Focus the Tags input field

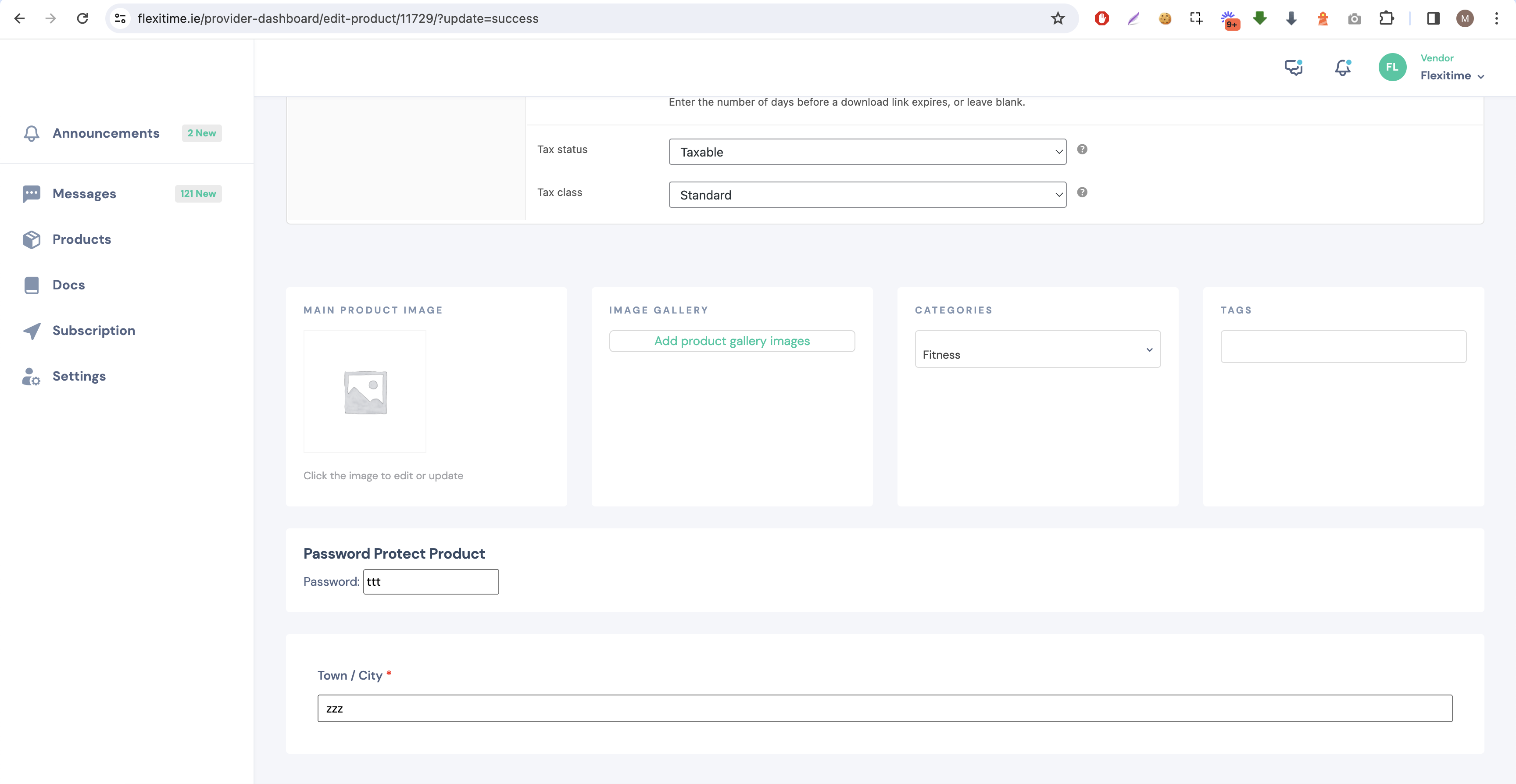click(1343, 346)
